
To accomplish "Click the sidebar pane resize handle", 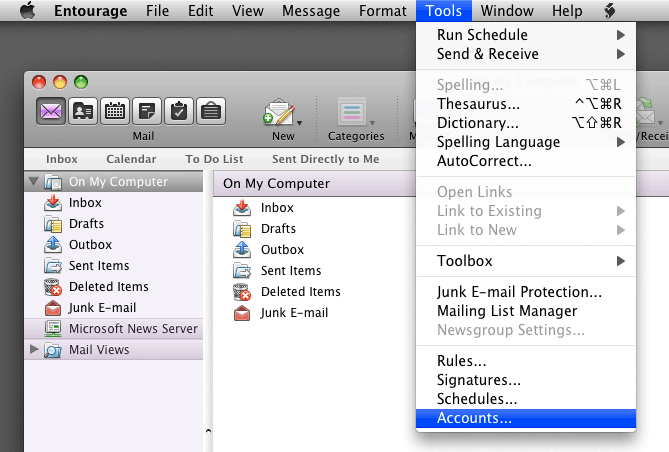I will (x=208, y=431).
